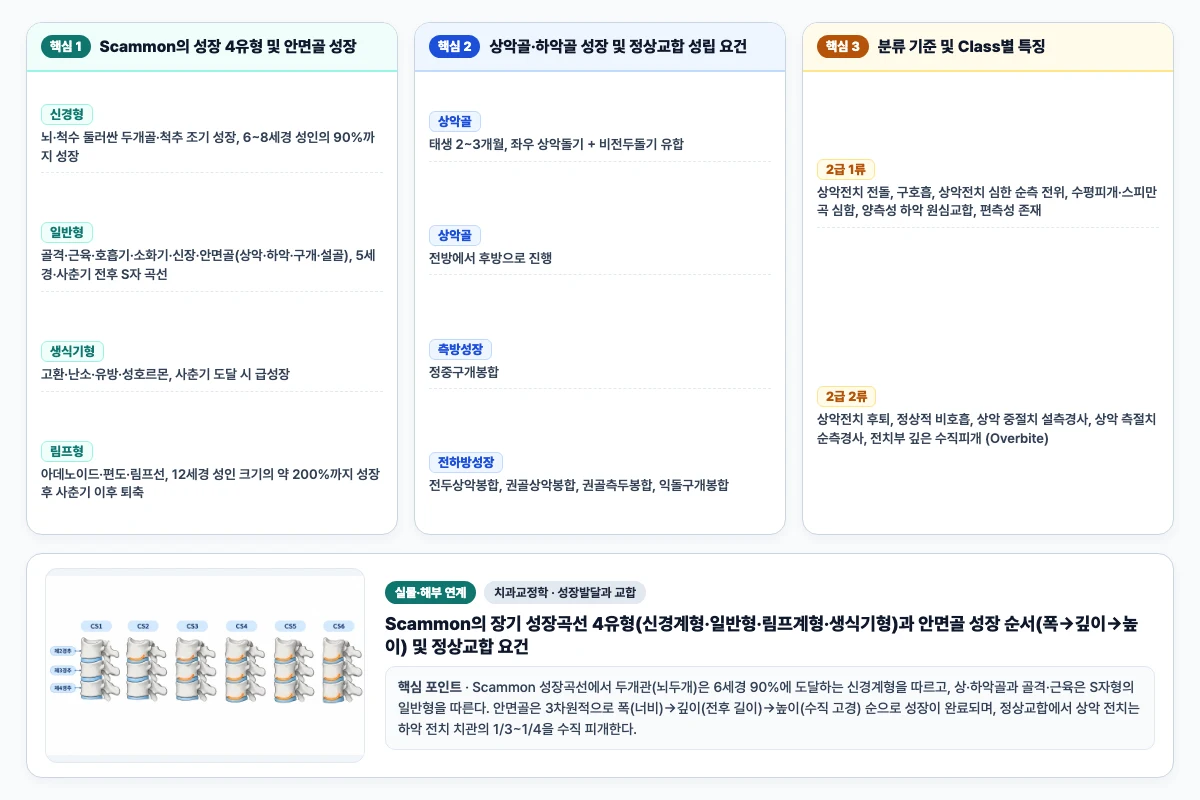This screenshot has width=1200, height=800.
Task: Click the 2급 1류 tag
Action: pyautogui.click(x=846, y=169)
